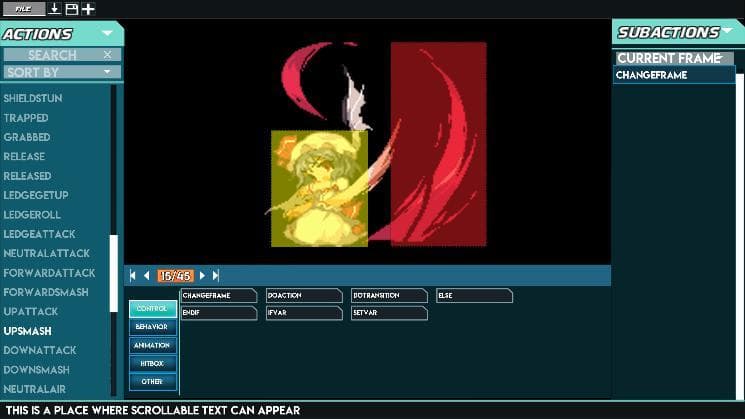Switch to the Other tab
Viewport: 745px width, 419px height.
click(x=153, y=381)
